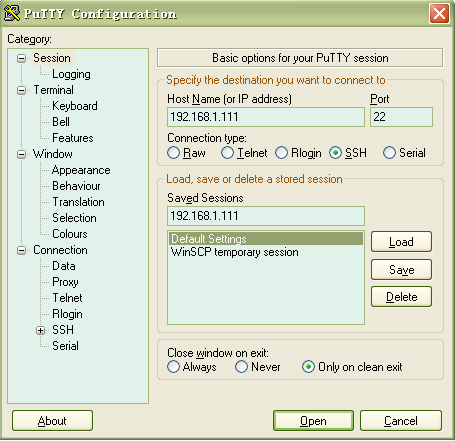The width and height of the screenshot is (455, 441).
Task: Open the Logging category
Action: (x=71, y=74)
